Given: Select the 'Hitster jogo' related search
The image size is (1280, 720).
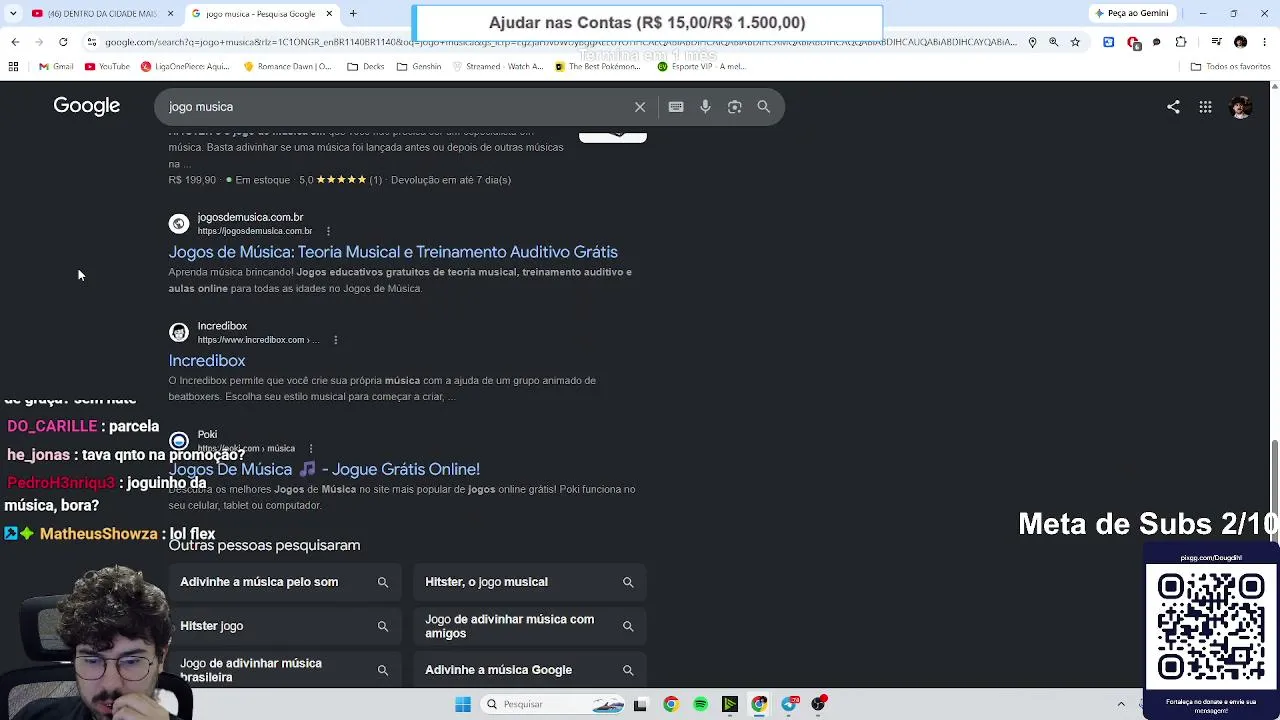Looking at the screenshot, I should (285, 626).
